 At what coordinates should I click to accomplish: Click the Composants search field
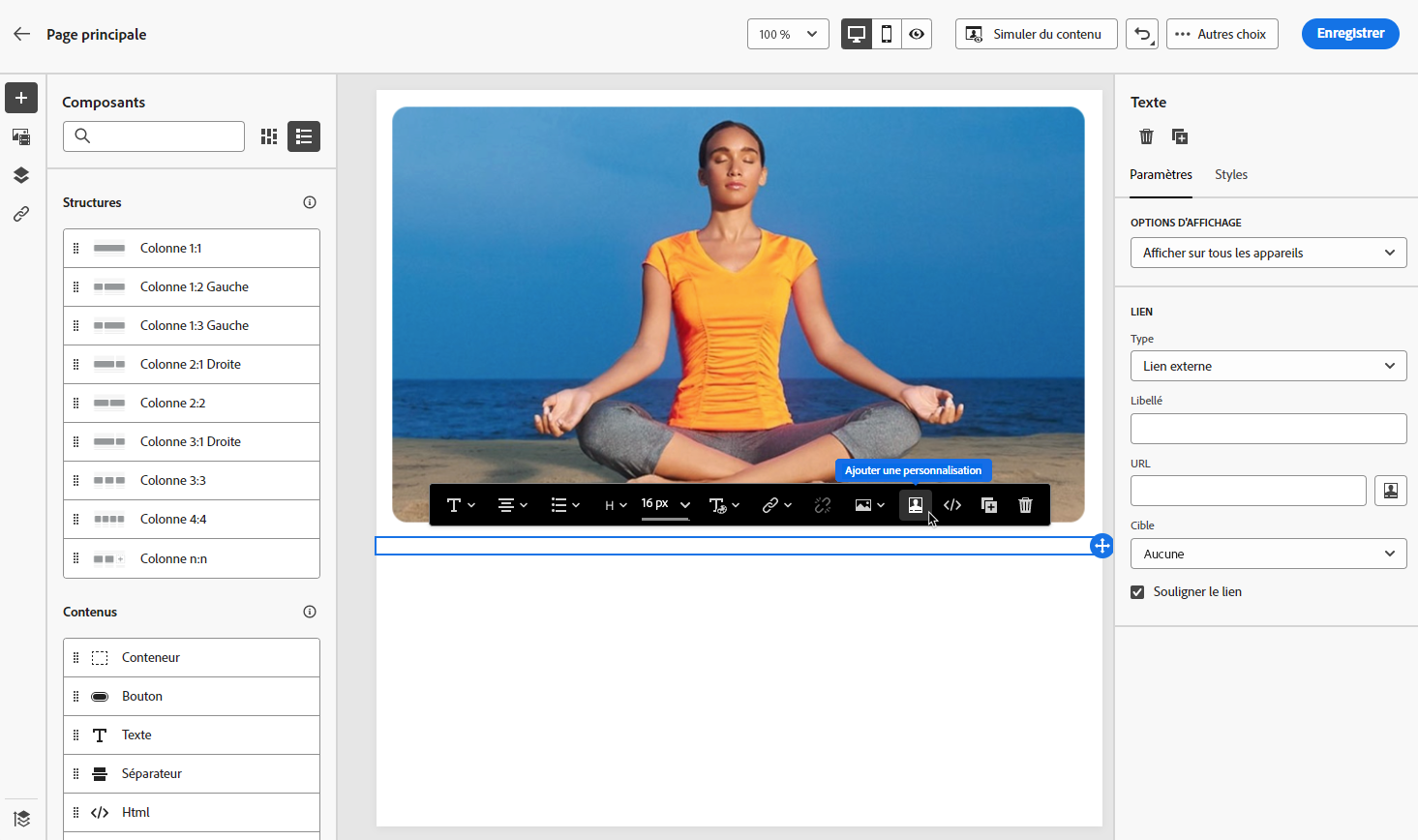pos(154,136)
